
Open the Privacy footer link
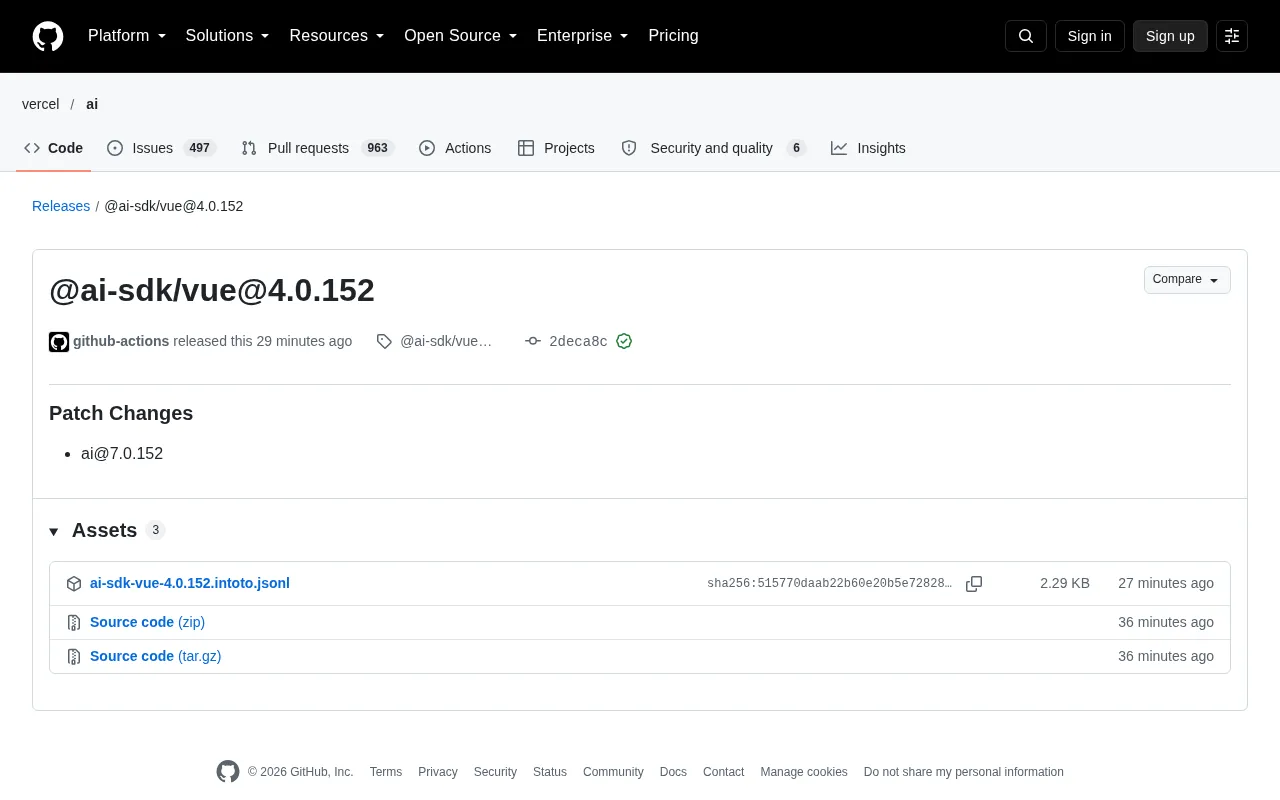tap(438, 772)
